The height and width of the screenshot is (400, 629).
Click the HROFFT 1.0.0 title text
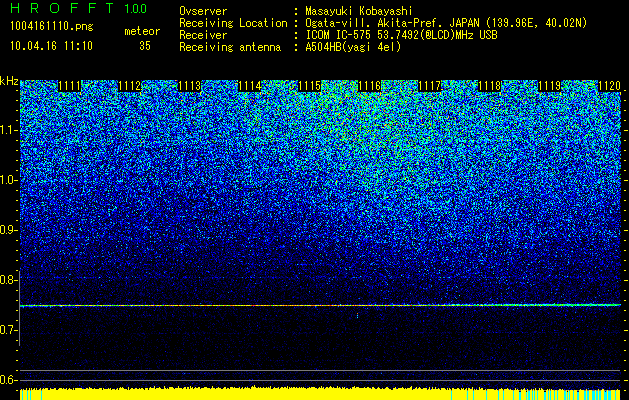point(79,8)
